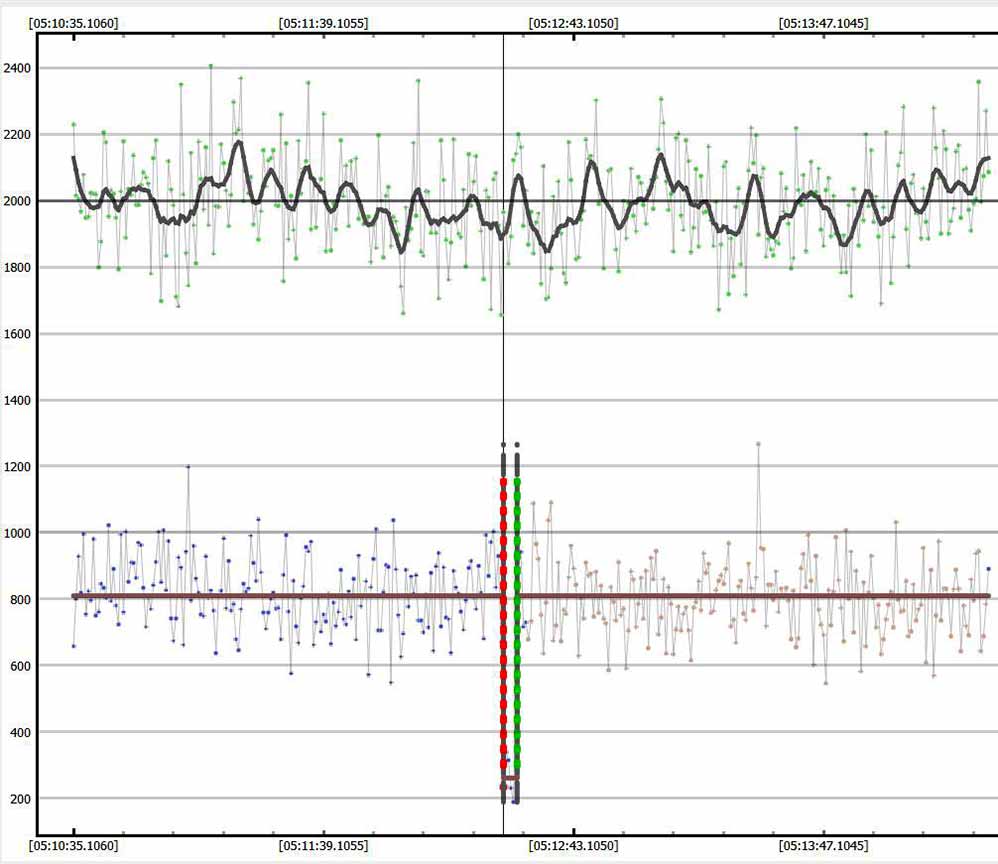Click the 2200 y-axis label
Image resolution: width=998 pixels, height=864 pixels.
click(17, 135)
